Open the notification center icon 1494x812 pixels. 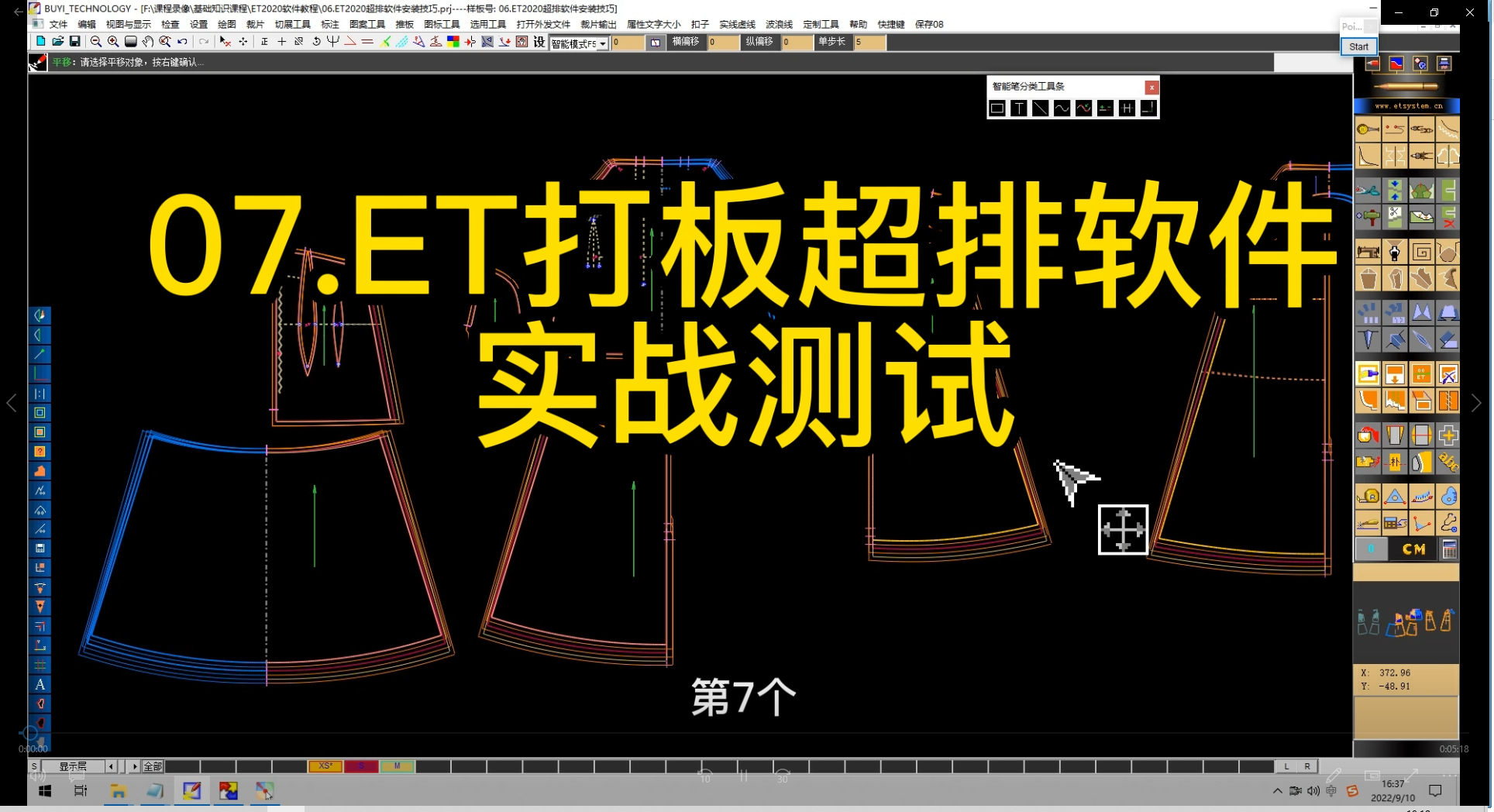pyautogui.click(x=1435, y=791)
